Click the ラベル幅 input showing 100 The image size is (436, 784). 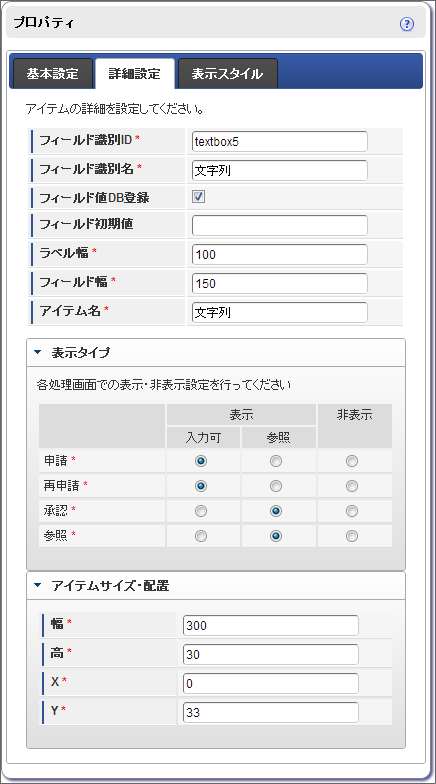[280, 254]
